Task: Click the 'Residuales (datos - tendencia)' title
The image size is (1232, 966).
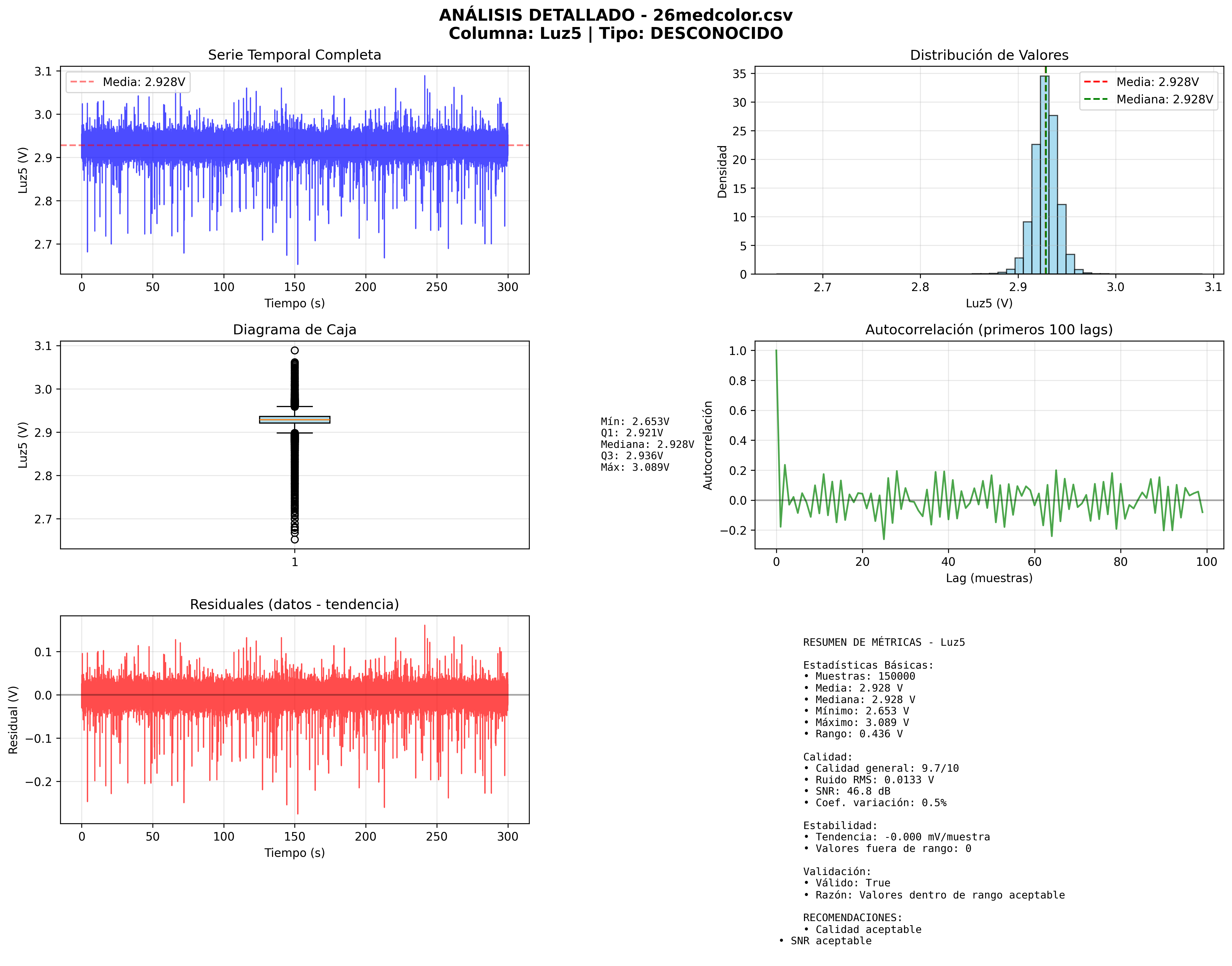Action: coord(294,605)
